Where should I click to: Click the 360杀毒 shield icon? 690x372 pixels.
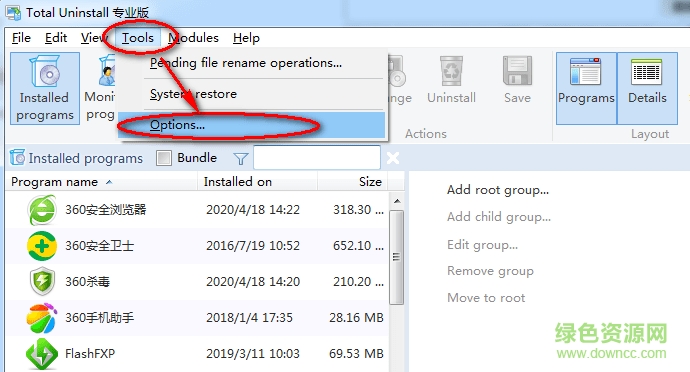point(42,281)
